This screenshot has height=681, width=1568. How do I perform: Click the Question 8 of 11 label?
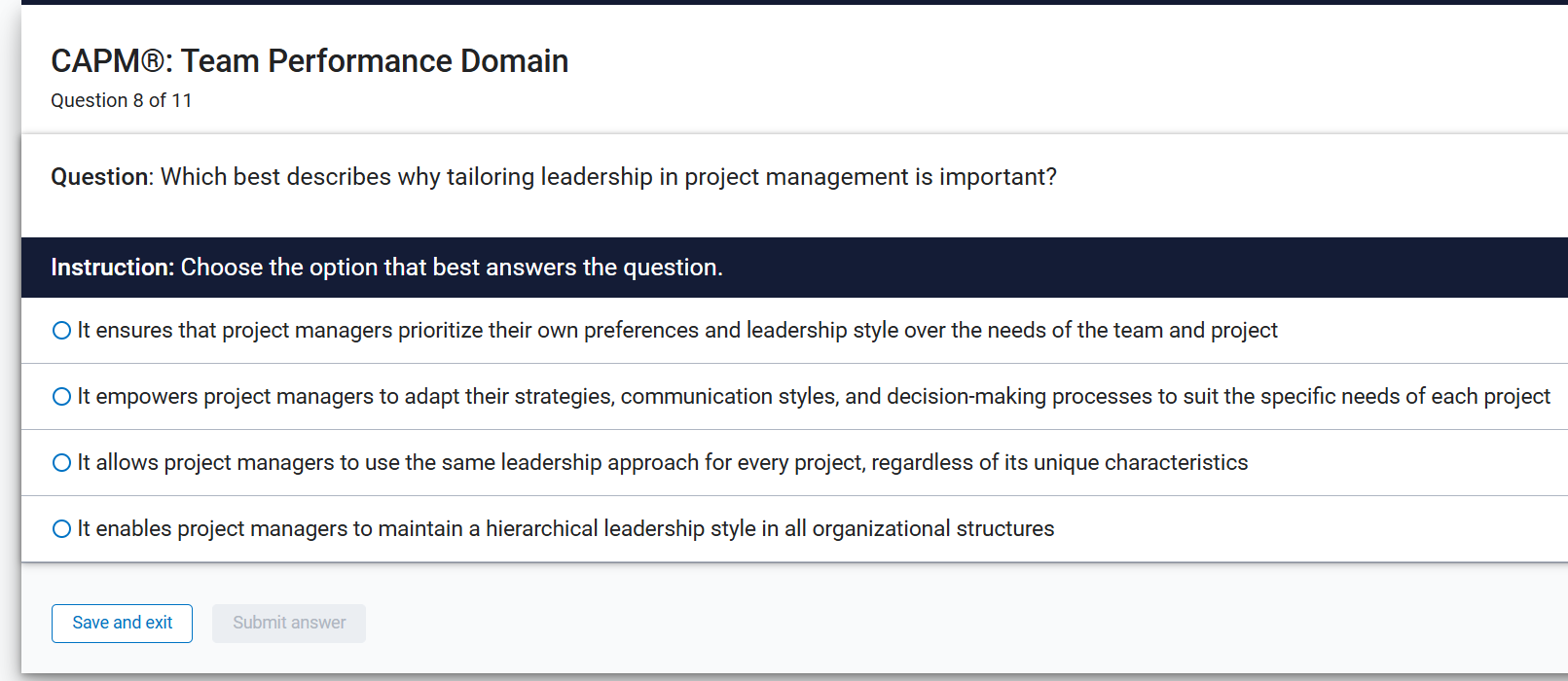121,100
